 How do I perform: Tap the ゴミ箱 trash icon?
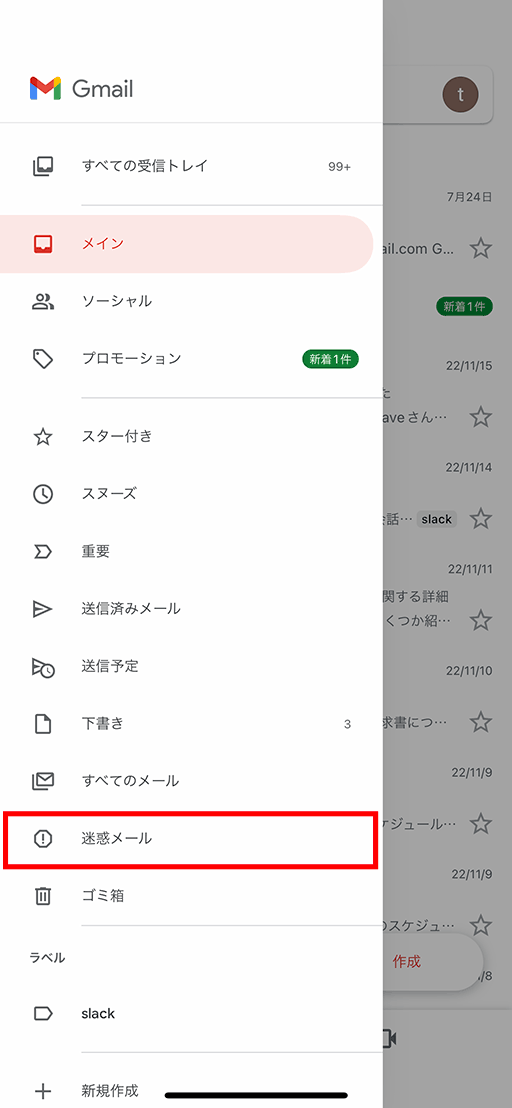click(43, 897)
